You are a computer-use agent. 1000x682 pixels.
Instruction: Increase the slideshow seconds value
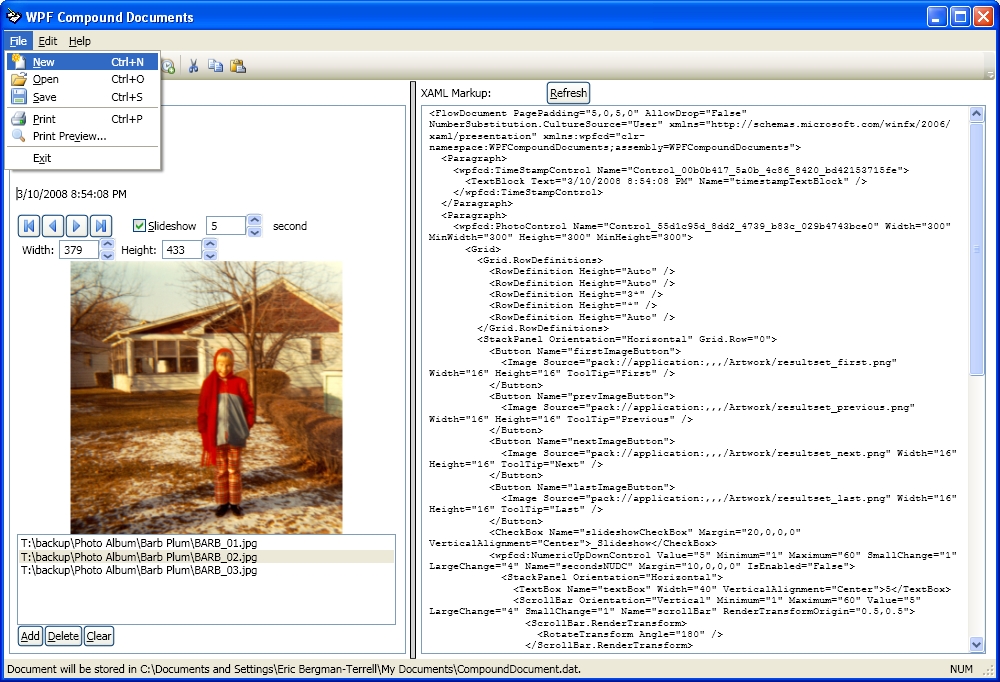(254, 220)
